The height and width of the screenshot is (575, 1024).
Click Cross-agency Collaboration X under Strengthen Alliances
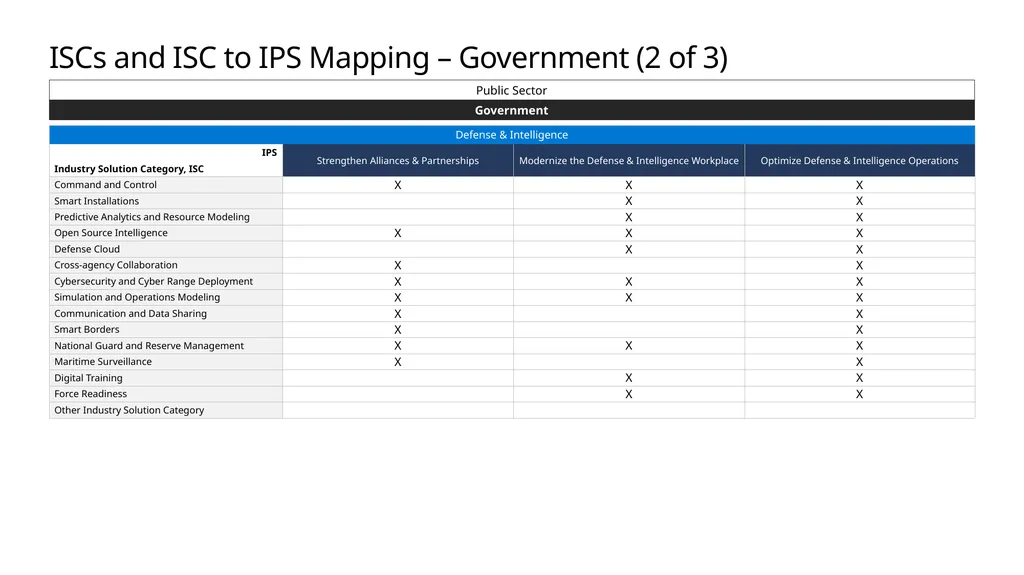(x=398, y=265)
